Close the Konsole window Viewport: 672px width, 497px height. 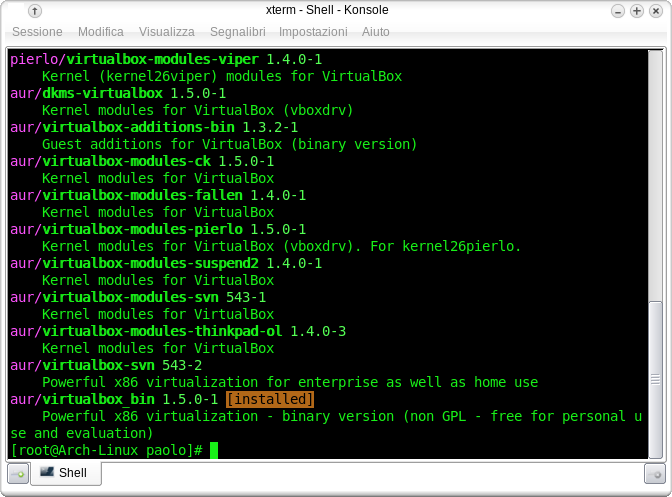tap(655, 11)
